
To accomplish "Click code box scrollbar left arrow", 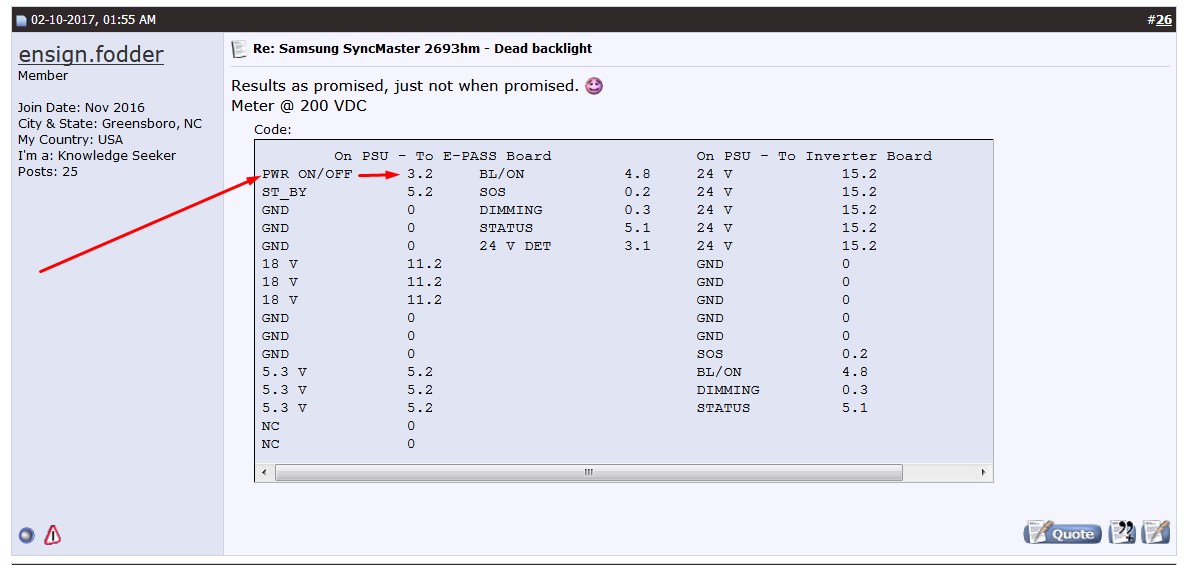I will (264, 472).
